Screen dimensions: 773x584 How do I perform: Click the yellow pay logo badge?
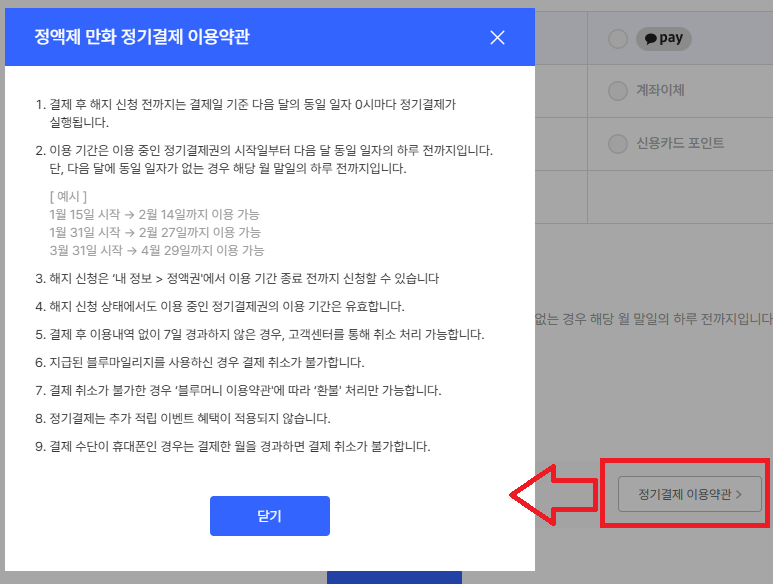(x=664, y=39)
